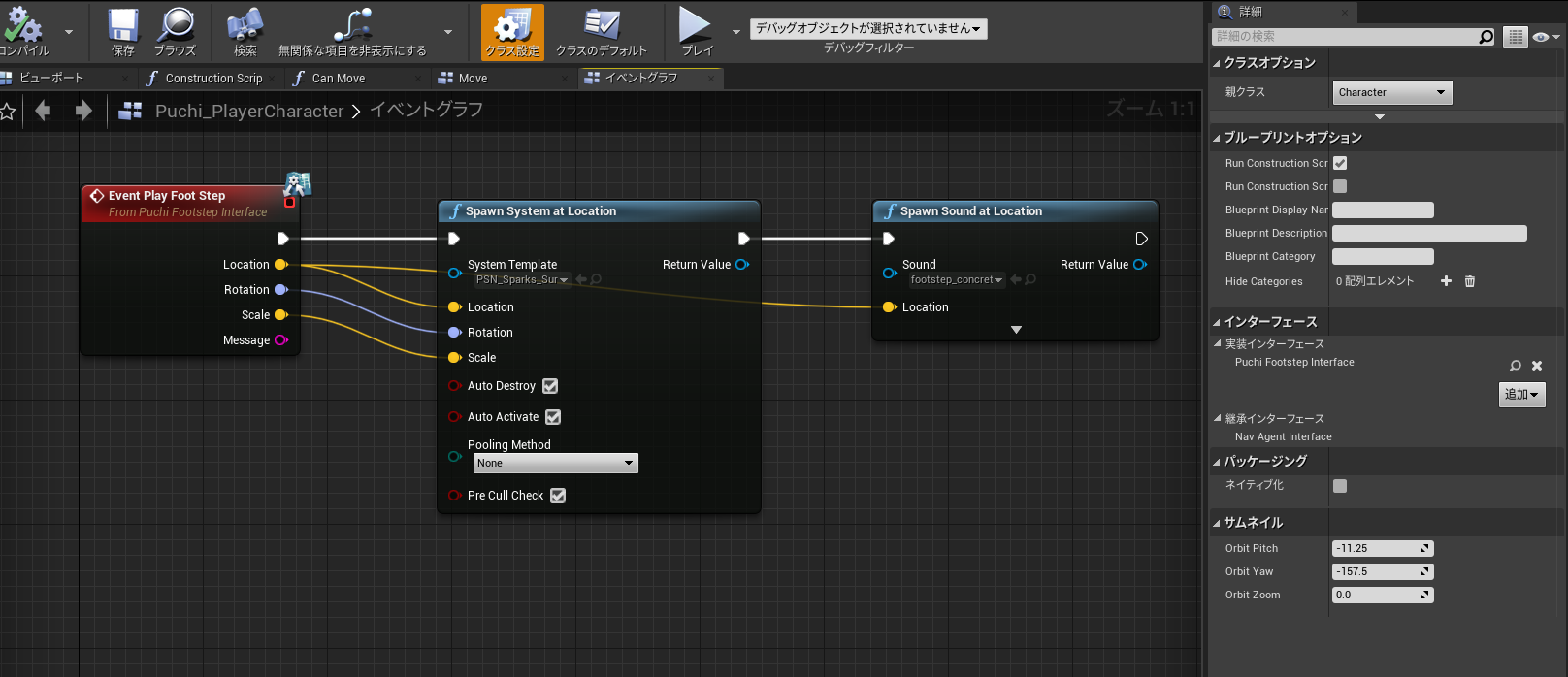The width and height of the screenshot is (1568, 677).
Task: Toggle the Auto Destroy checkbox
Action: click(x=550, y=386)
